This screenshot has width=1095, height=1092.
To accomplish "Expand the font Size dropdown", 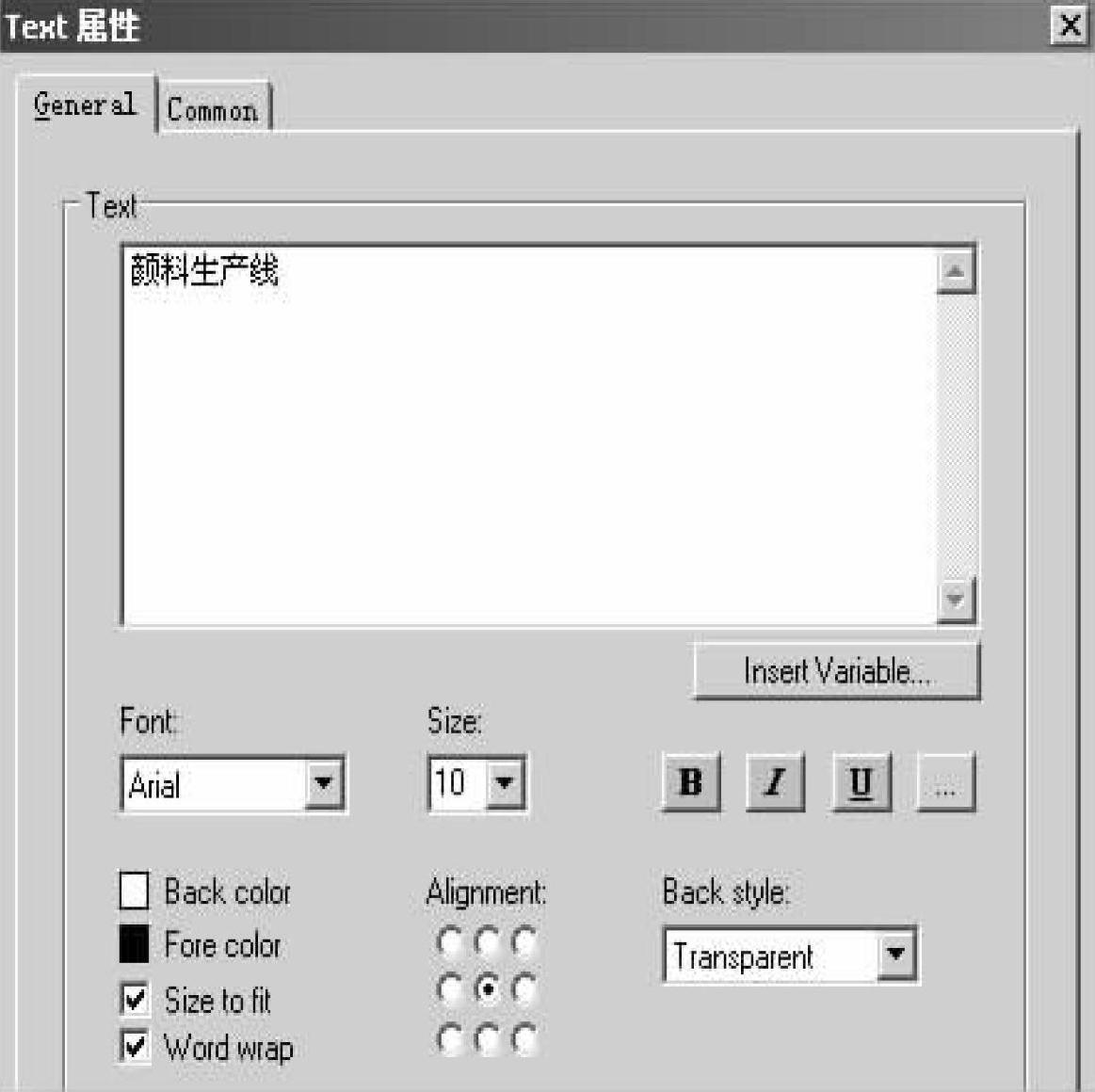I will (506, 782).
